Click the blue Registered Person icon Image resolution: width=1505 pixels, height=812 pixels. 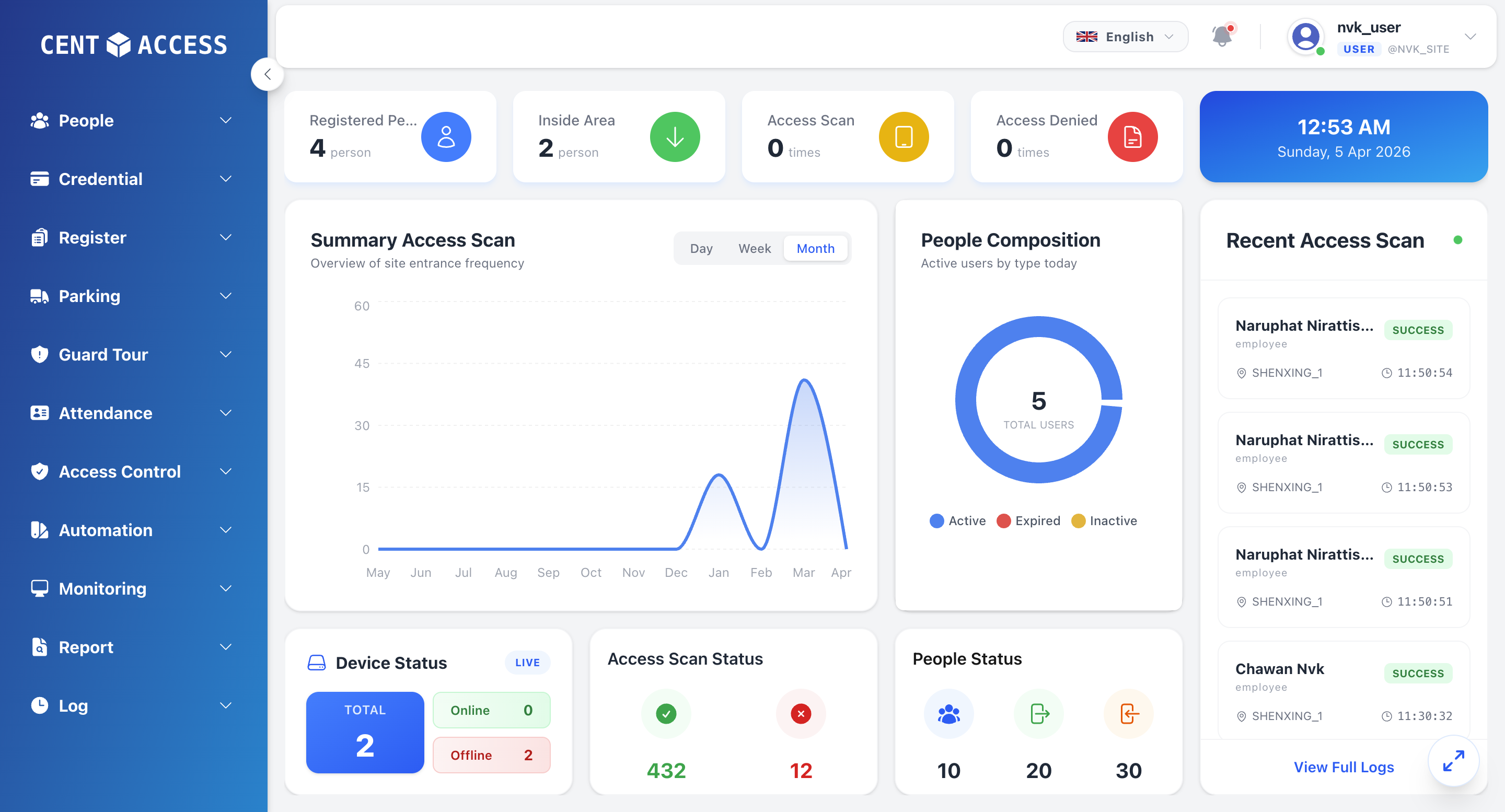coord(446,137)
